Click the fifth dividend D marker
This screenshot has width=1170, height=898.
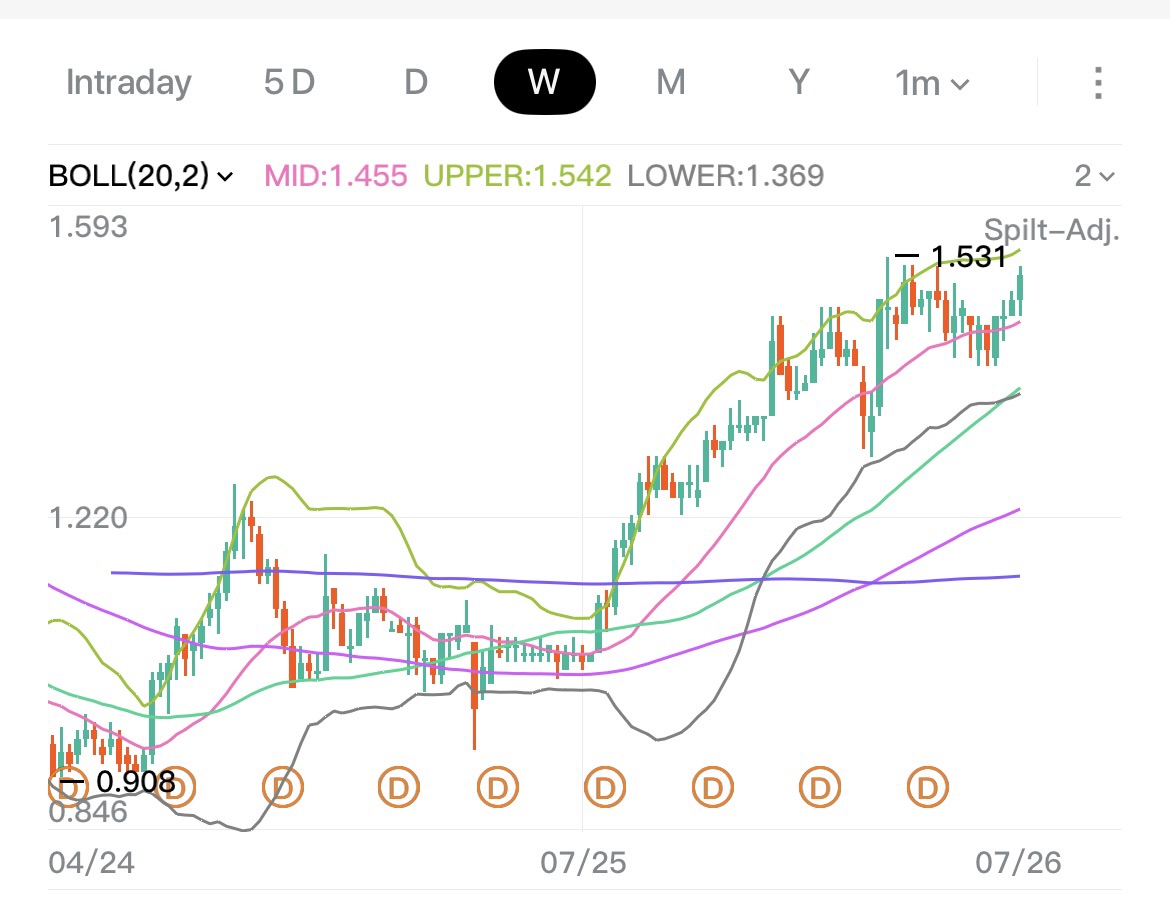[x=498, y=787]
